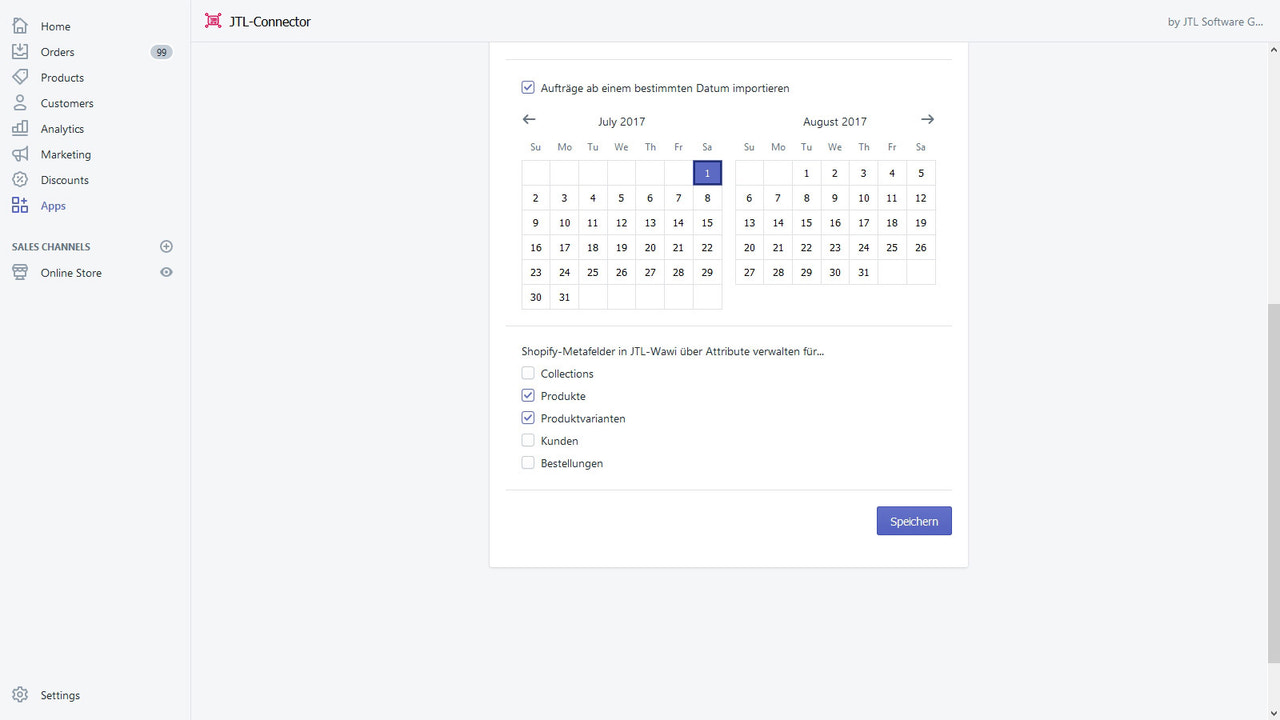Screen dimensions: 1280x720
Task: Uncheck the Produkte metafield checkbox
Action: [x=528, y=395]
